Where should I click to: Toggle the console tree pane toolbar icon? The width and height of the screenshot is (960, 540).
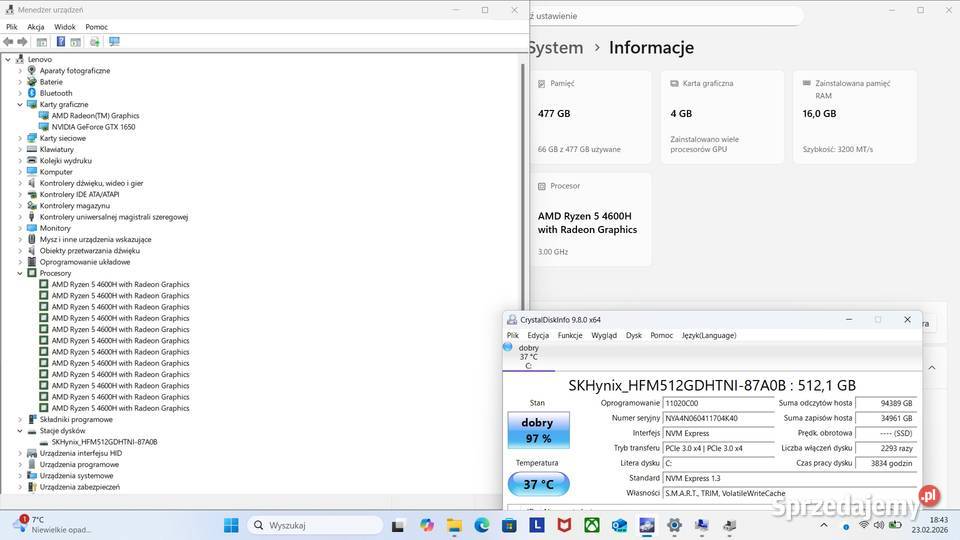click(x=42, y=42)
